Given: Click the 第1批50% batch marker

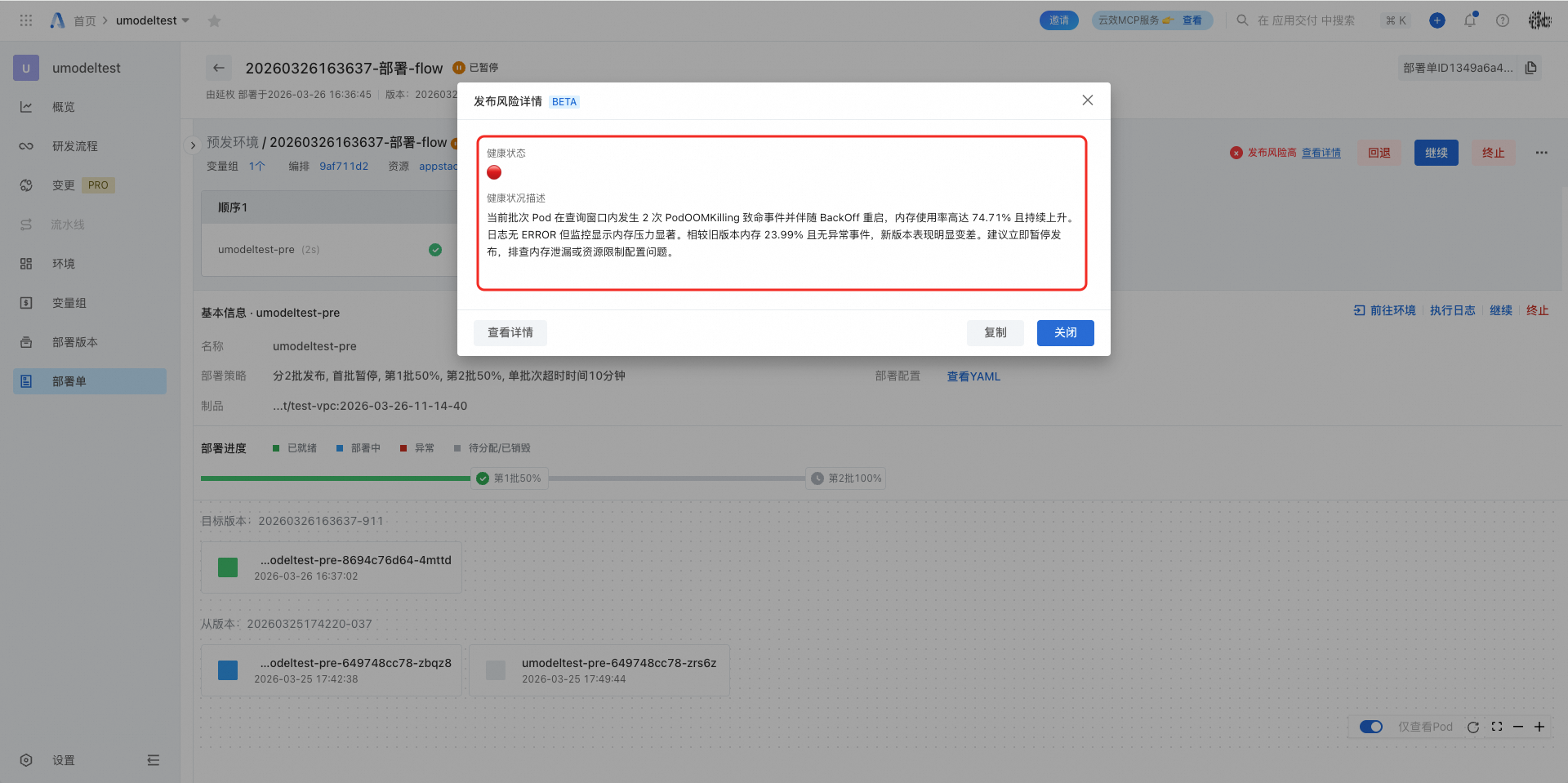Looking at the screenshot, I should coord(510,478).
